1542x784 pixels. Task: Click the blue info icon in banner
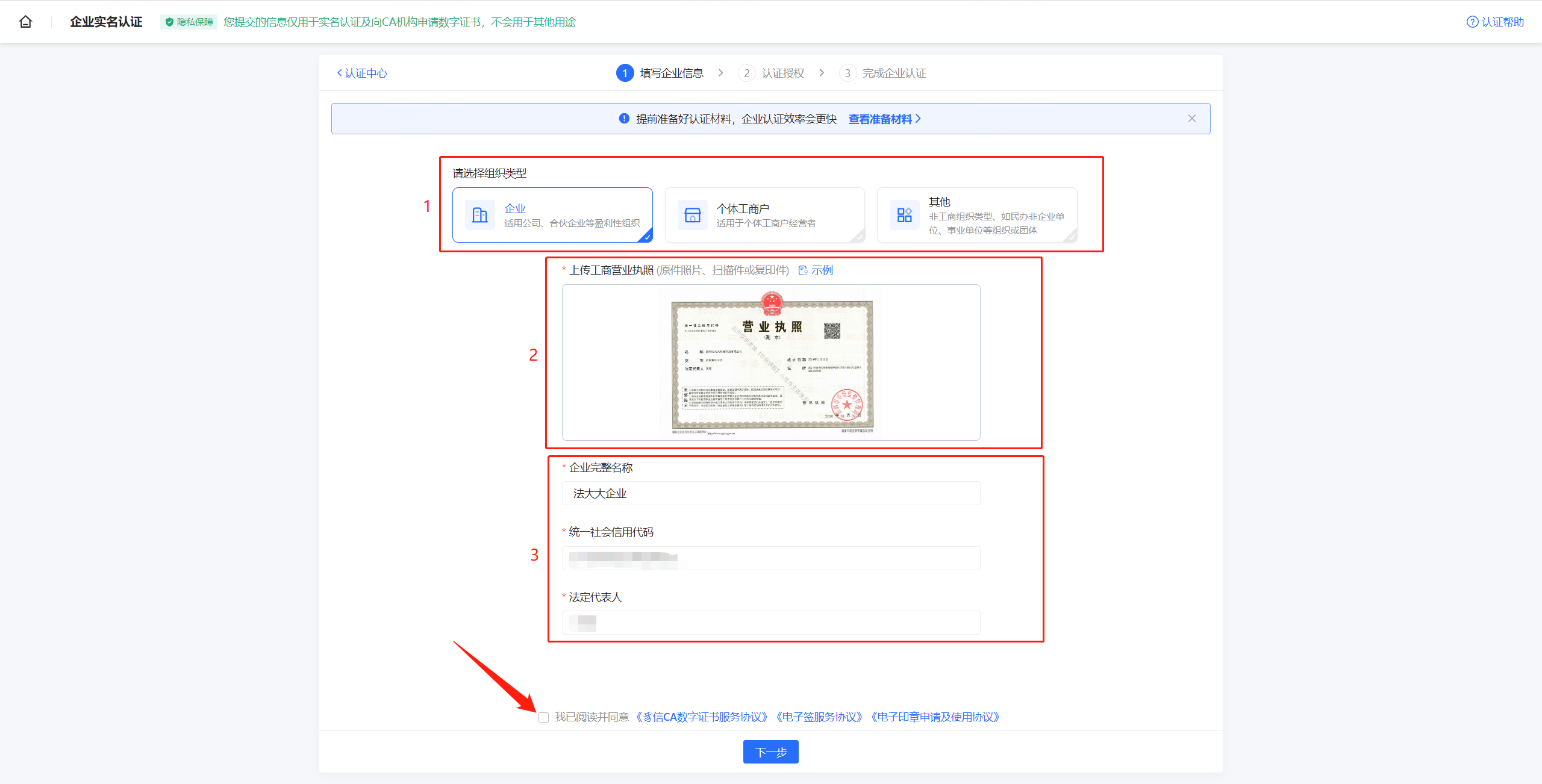624,119
